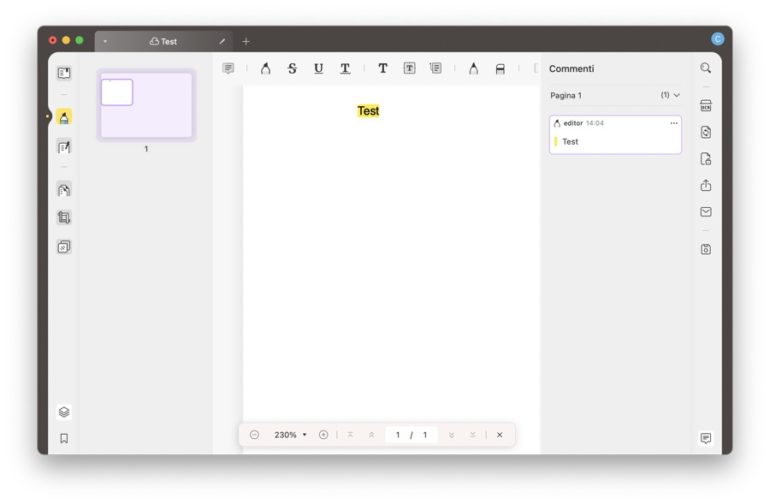Select the Text Box tool
770x504 pixels.
click(409, 68)
